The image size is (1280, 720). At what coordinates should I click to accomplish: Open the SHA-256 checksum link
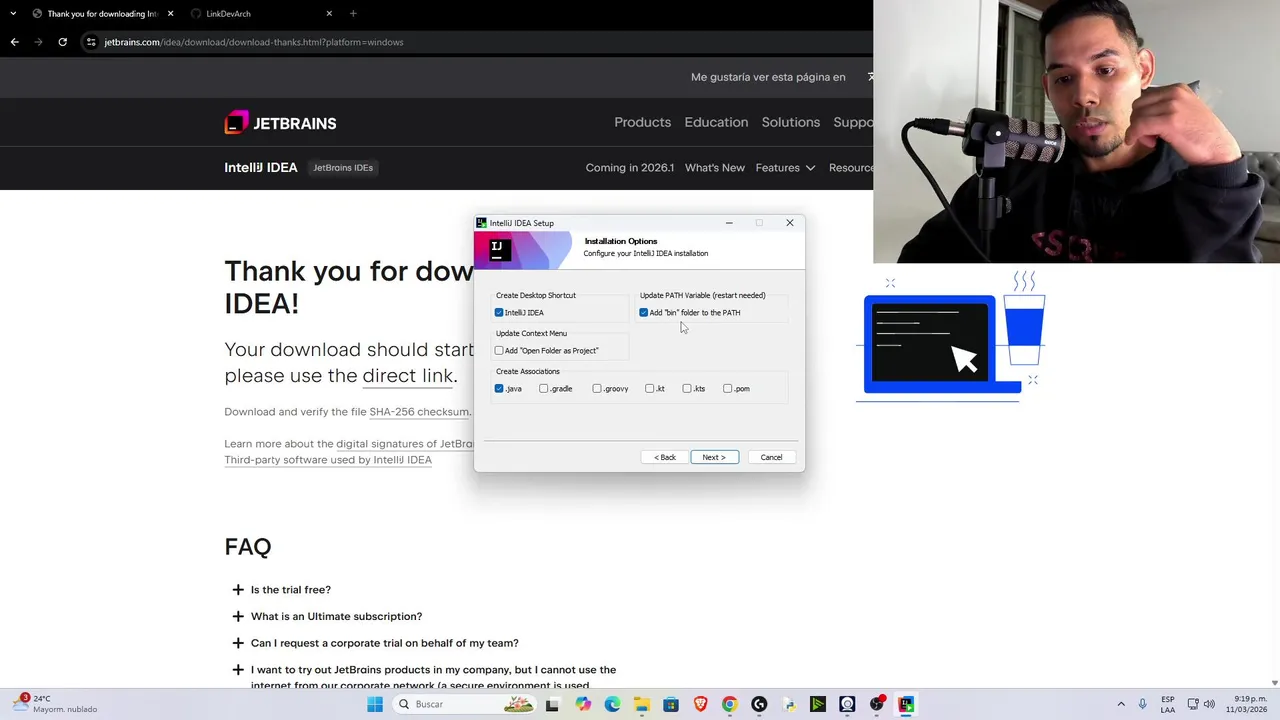click(x=419, y=412)
